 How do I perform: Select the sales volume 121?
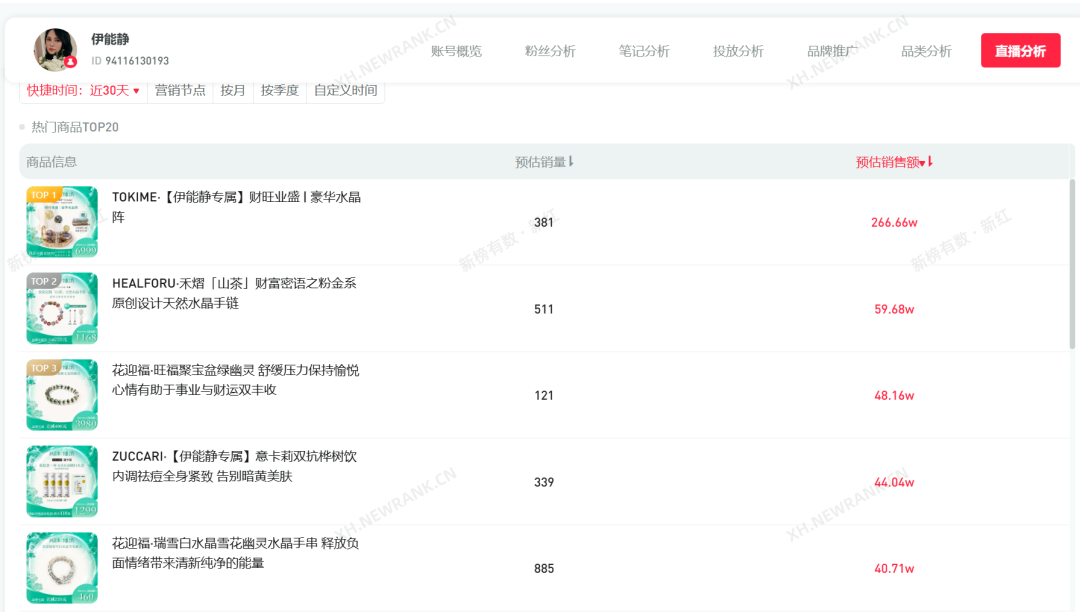pos(543,395)
